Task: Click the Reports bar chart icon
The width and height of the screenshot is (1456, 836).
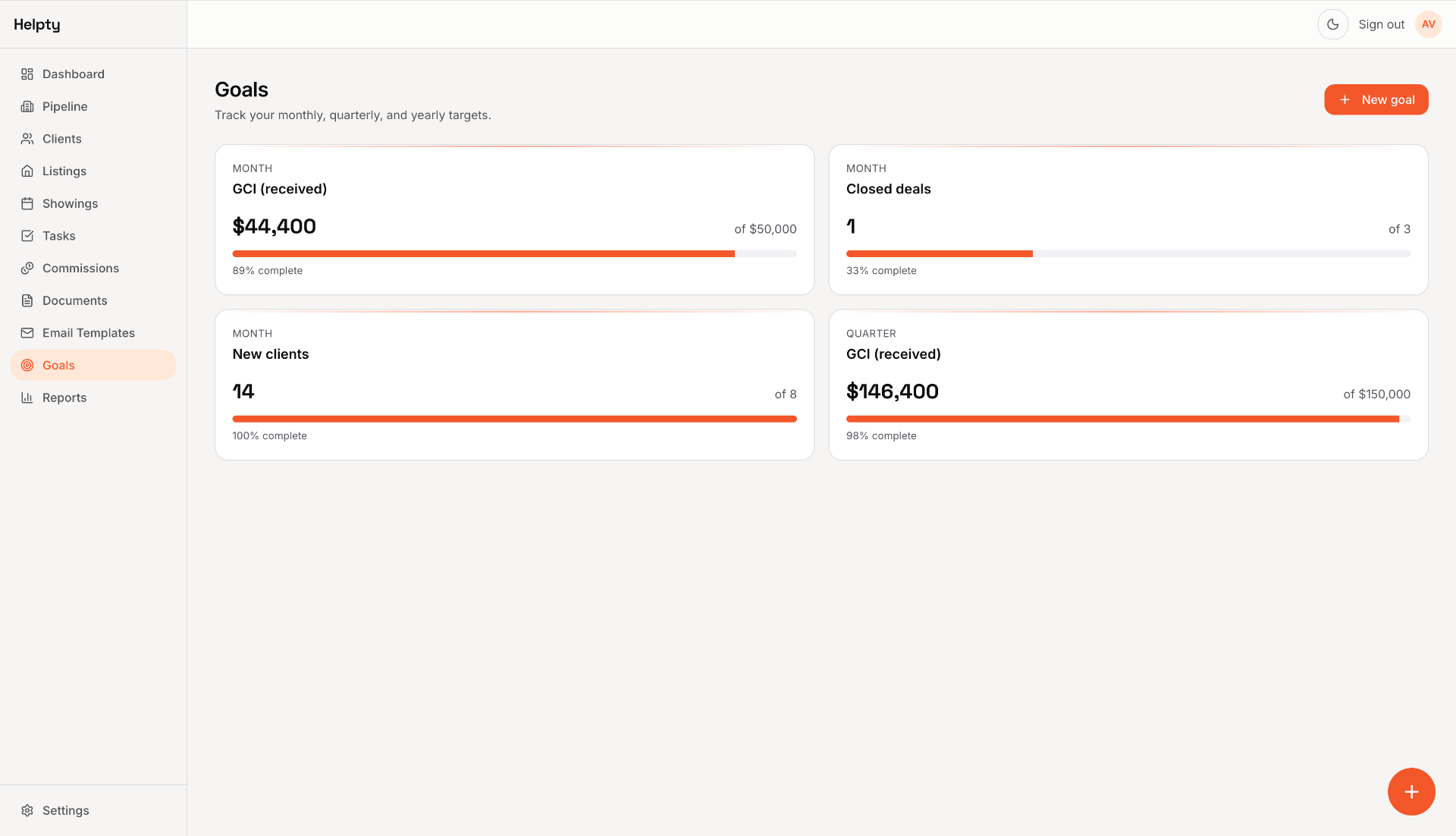Action: (27, 398)
